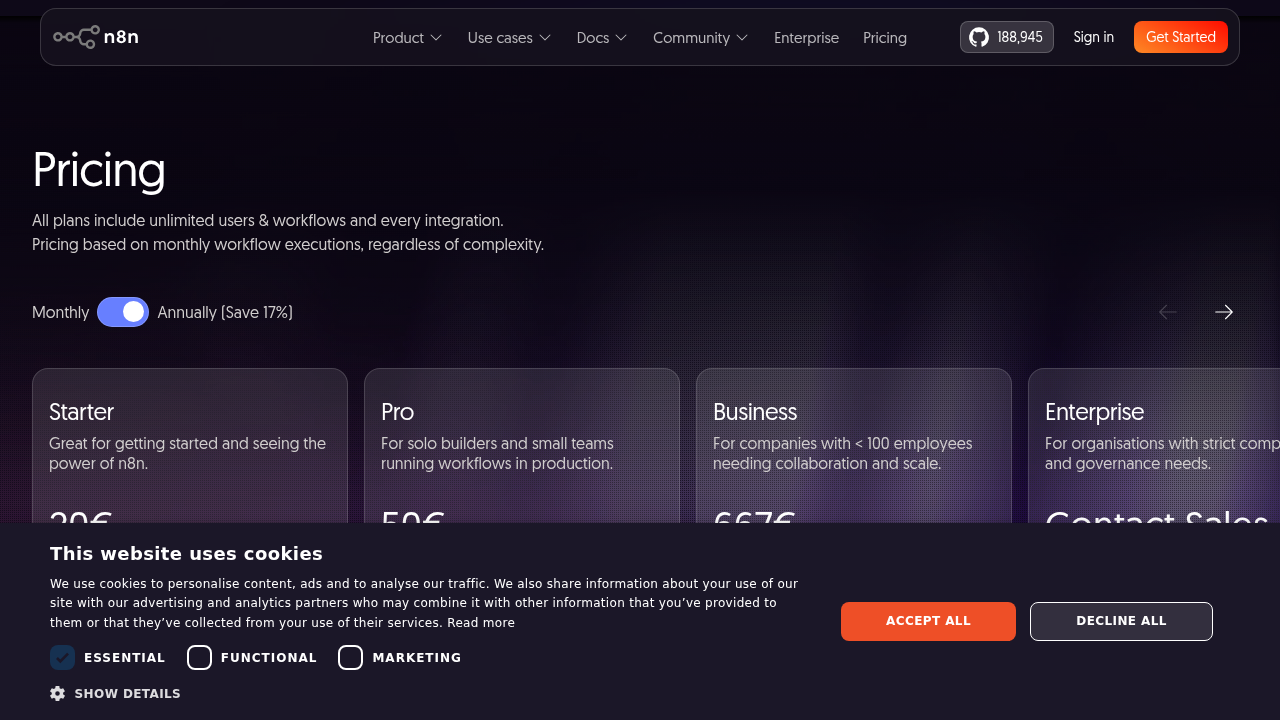
Task: Click the Starter plan title
Action: click(81, 412)
